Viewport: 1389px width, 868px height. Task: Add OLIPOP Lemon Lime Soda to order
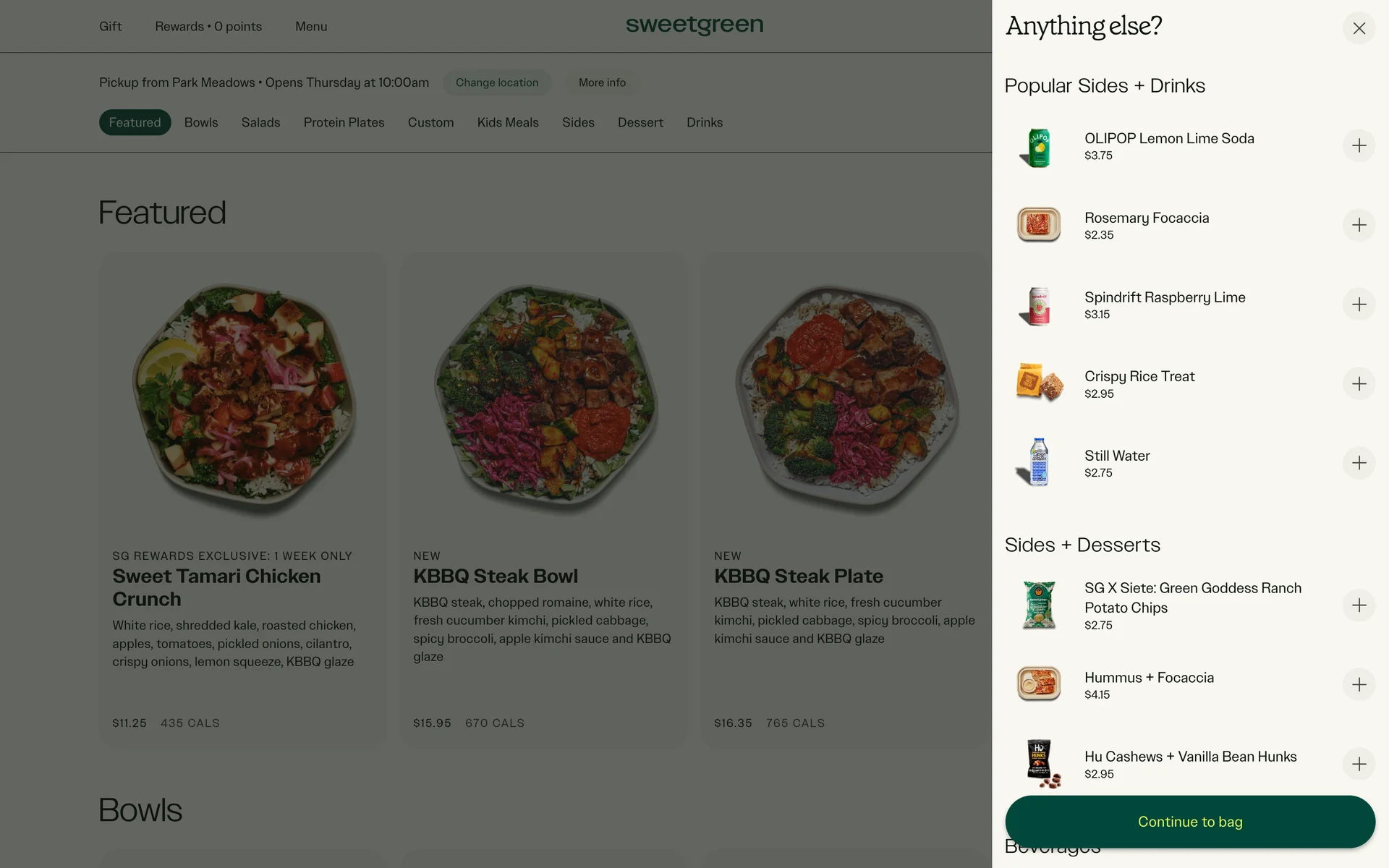coord(1359,145)
